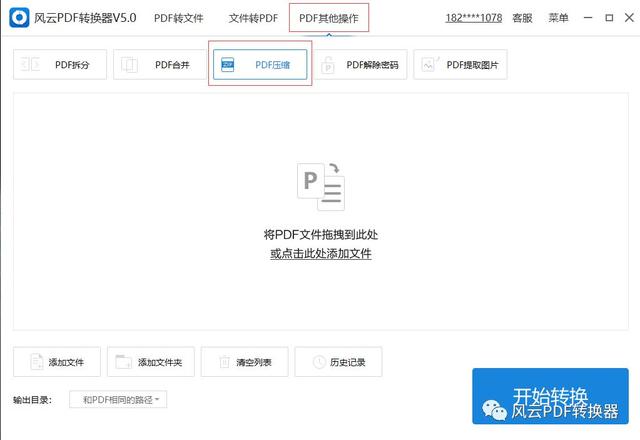Click the PDF压缩 compress icon

coord(227,64)
